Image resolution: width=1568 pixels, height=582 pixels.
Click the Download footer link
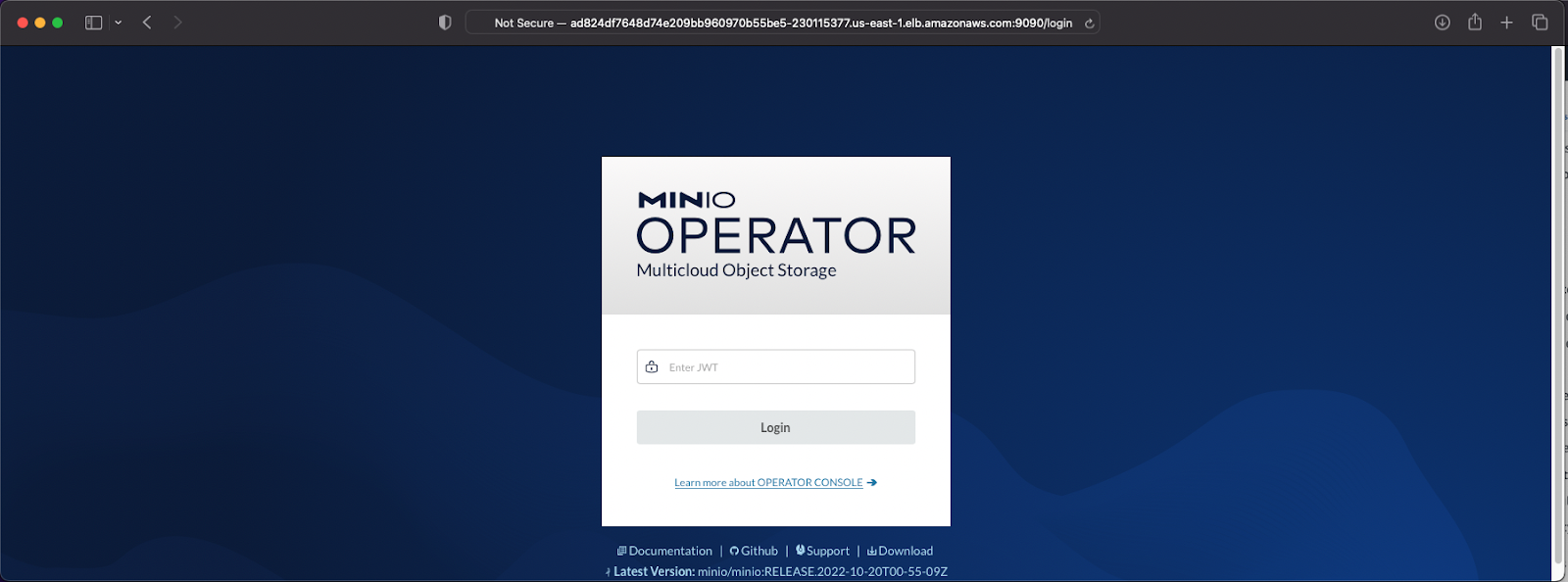pos(905,552)
